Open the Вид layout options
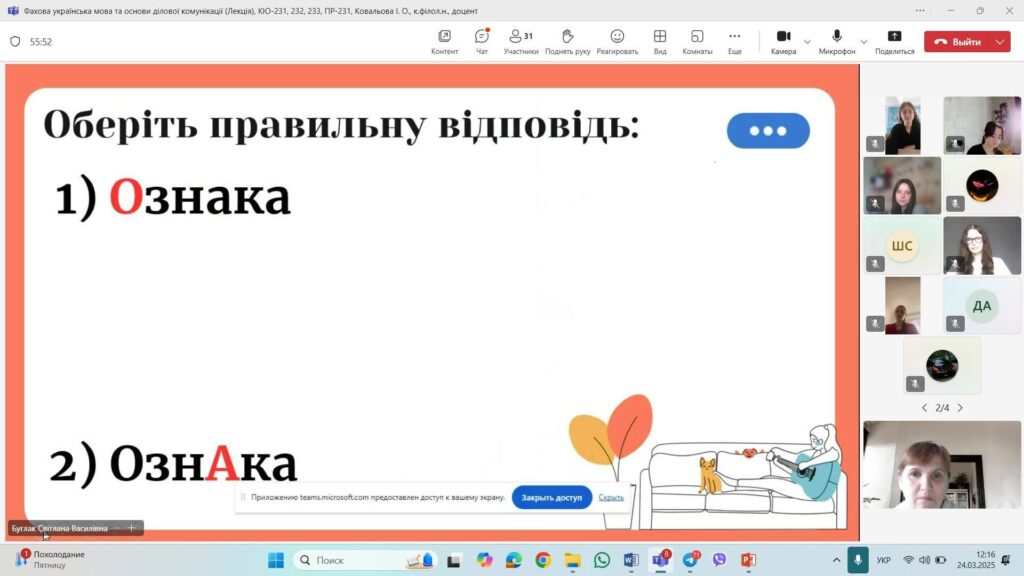Screen dimensions: 1024x576 tap(660, 41)
